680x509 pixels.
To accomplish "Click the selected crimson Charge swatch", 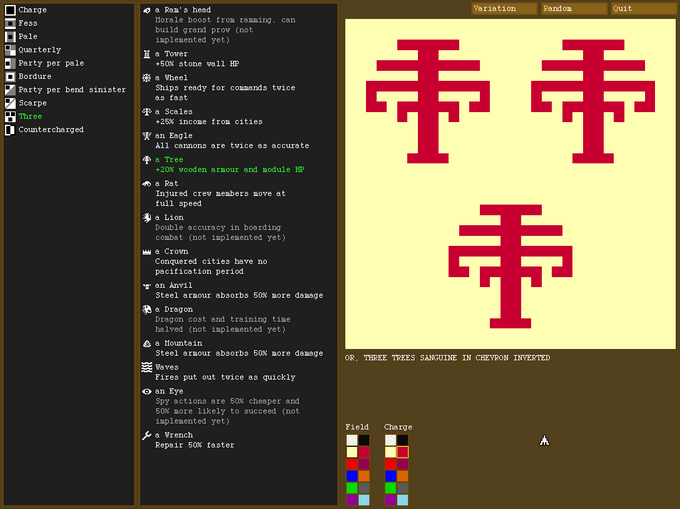I will (402, 452).
